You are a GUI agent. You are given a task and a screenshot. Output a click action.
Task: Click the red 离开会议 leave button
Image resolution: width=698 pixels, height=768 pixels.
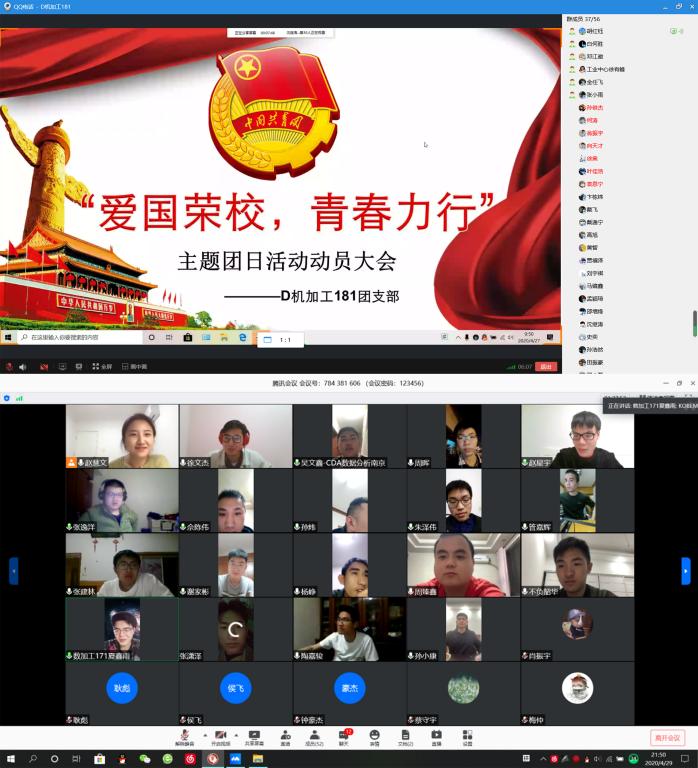pos(667,738)
